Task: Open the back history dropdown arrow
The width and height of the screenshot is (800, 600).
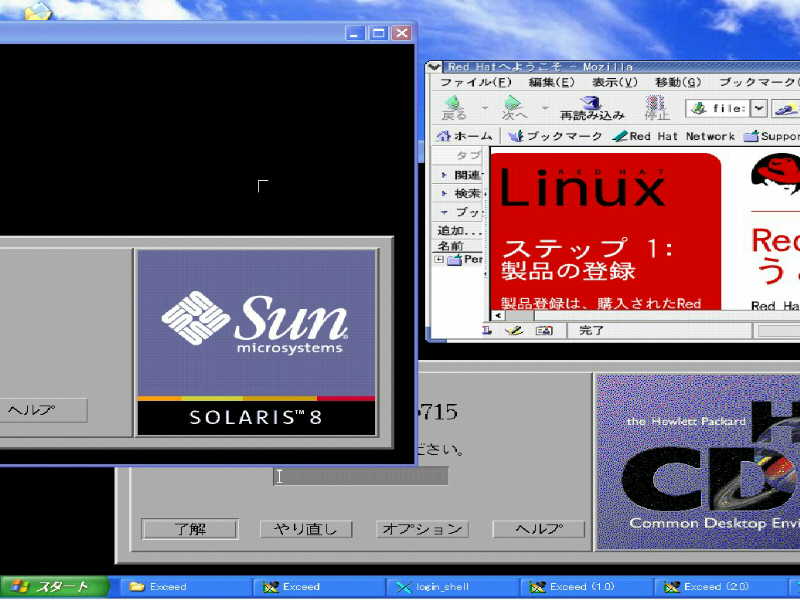Action: point(485,108)
